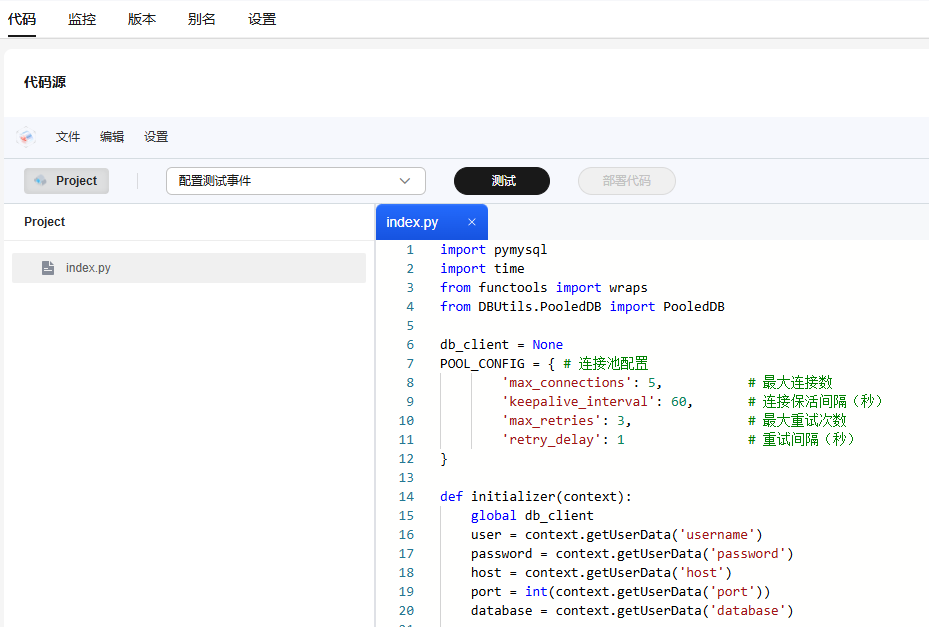929x627 pixels.
Task: Click the index.py tab label
Action: (412, 222)
